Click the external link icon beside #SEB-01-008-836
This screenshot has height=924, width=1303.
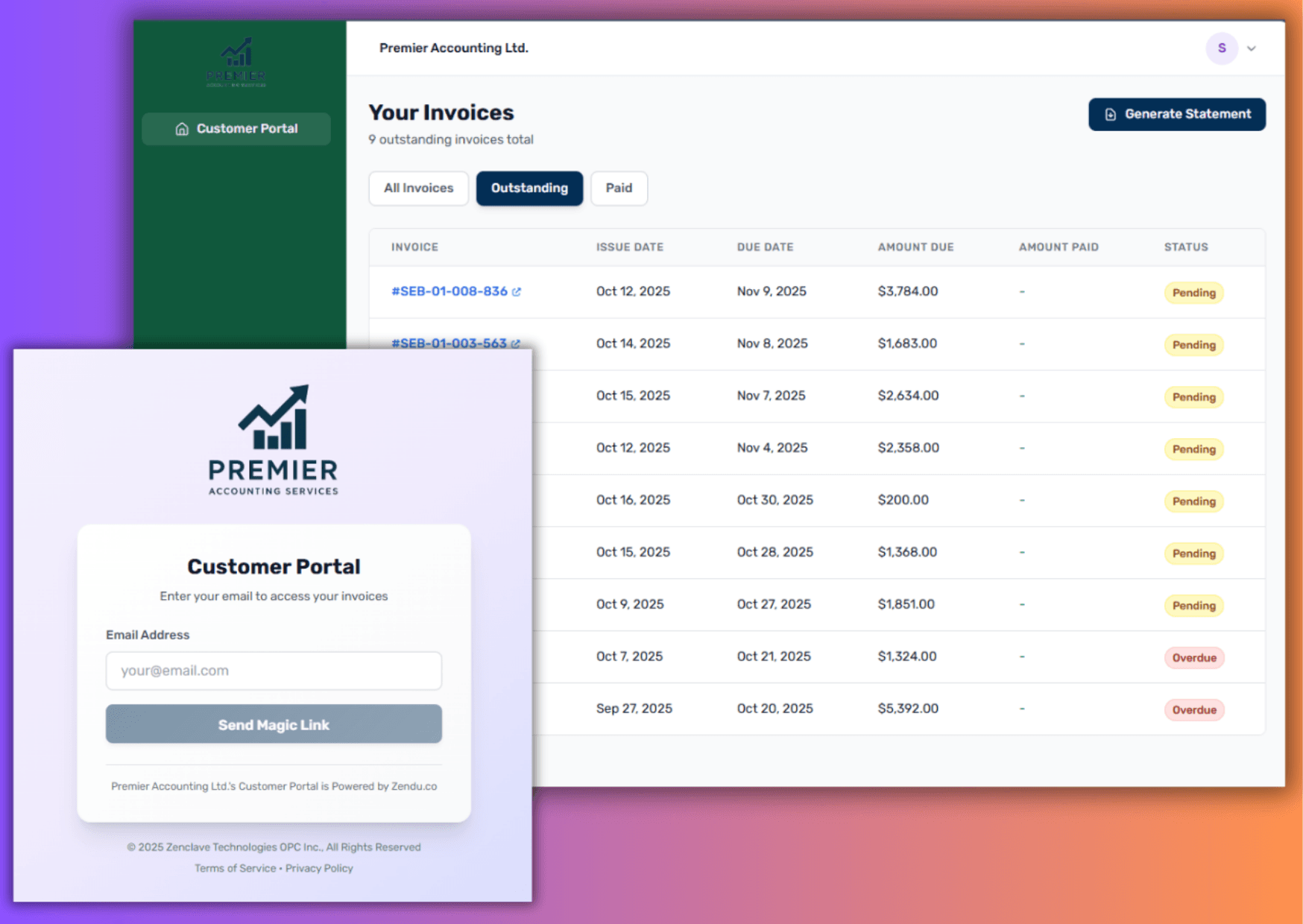click(x=517, y=292)
